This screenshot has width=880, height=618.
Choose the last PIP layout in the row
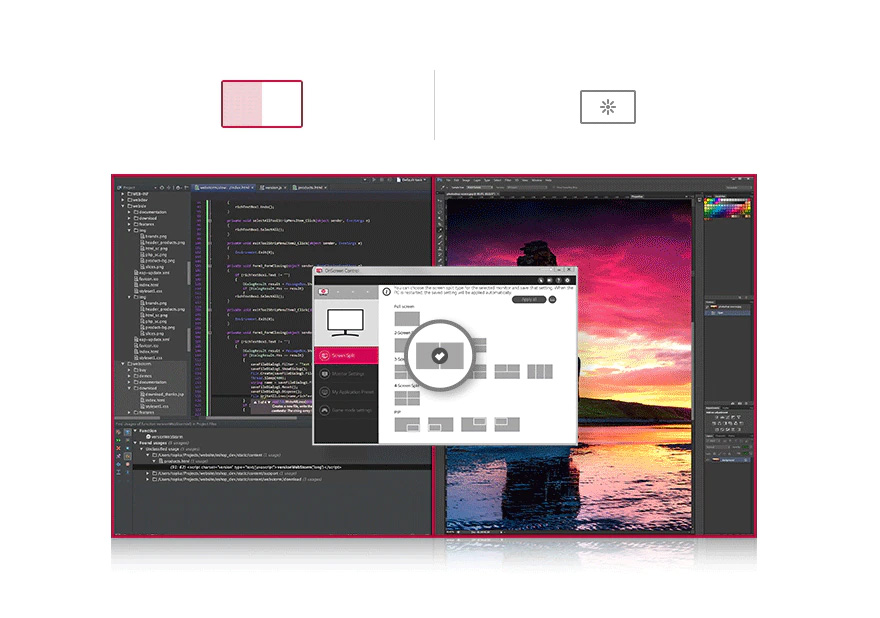click(507, 424)
